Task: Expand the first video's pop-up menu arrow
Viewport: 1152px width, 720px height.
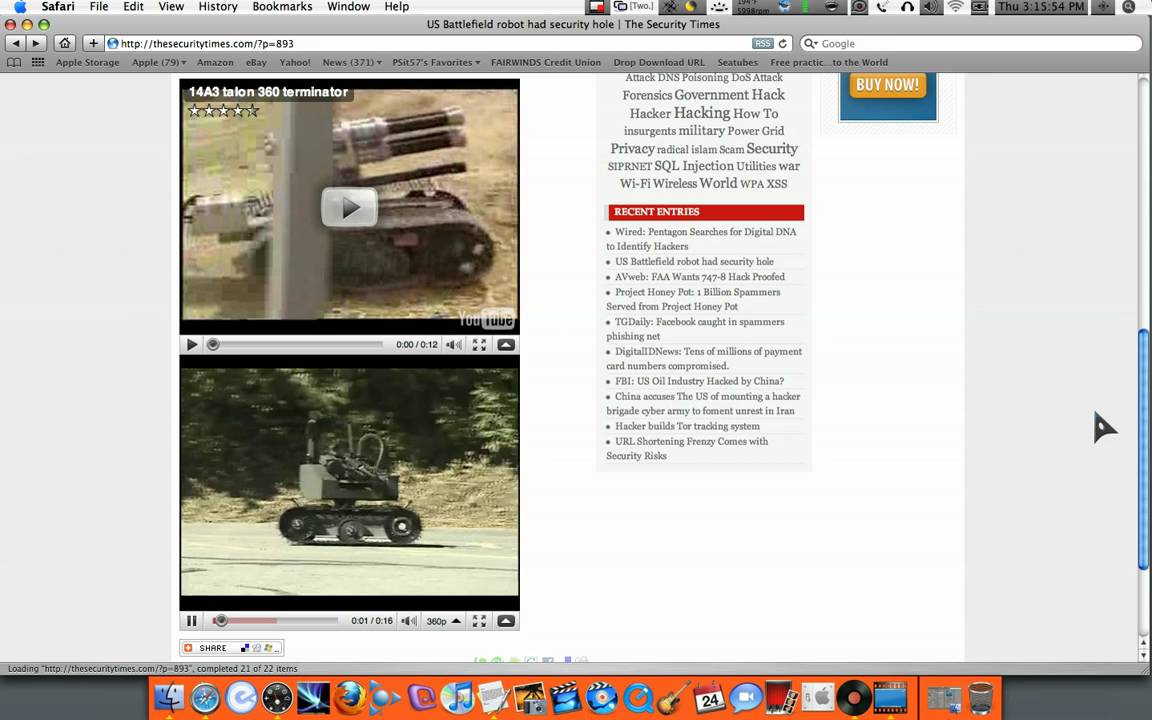Action: point(506,345)
